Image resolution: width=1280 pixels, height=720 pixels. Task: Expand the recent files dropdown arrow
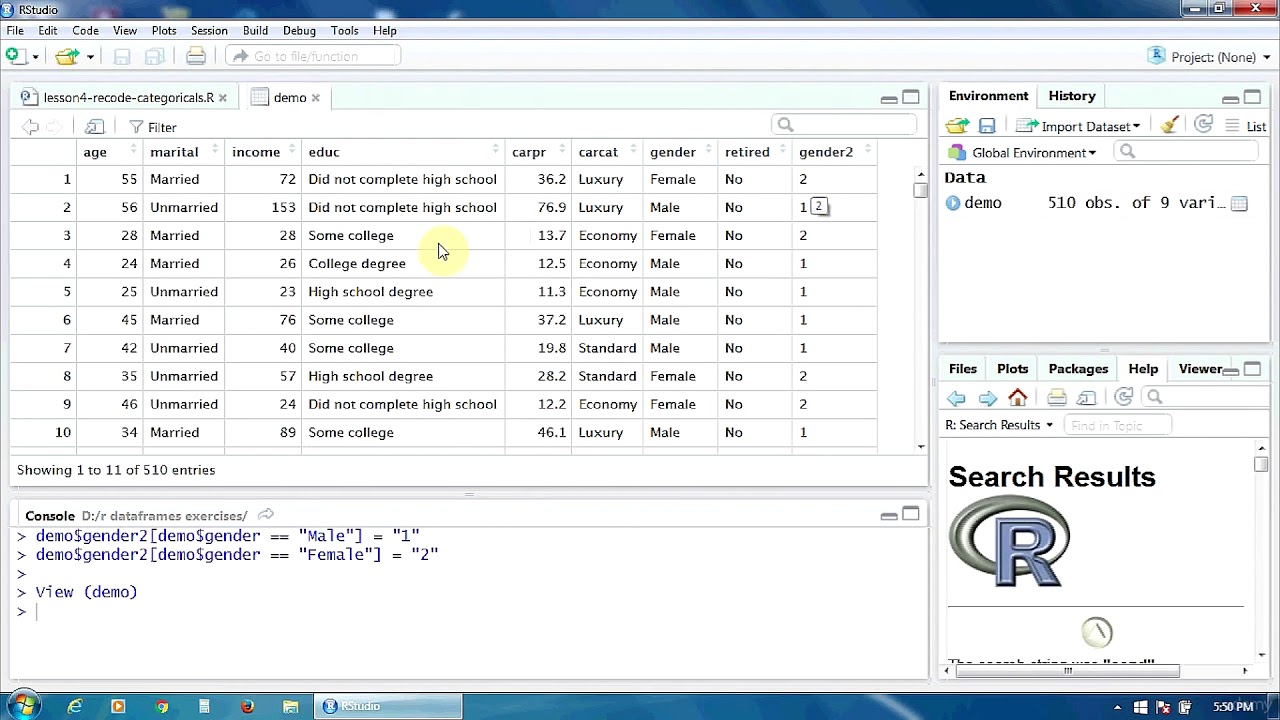coord(90,57)
